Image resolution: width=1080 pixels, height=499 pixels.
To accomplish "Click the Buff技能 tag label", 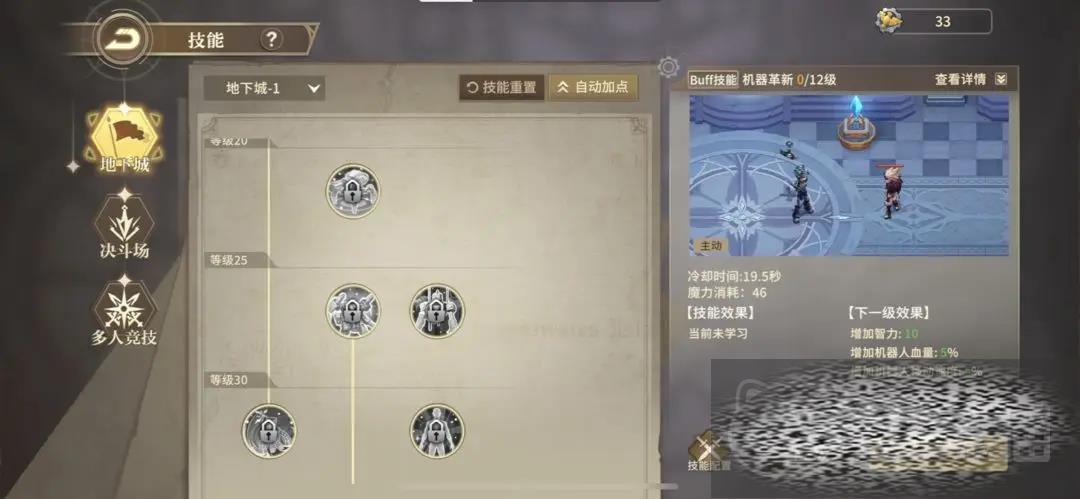I will coord(714,79).
